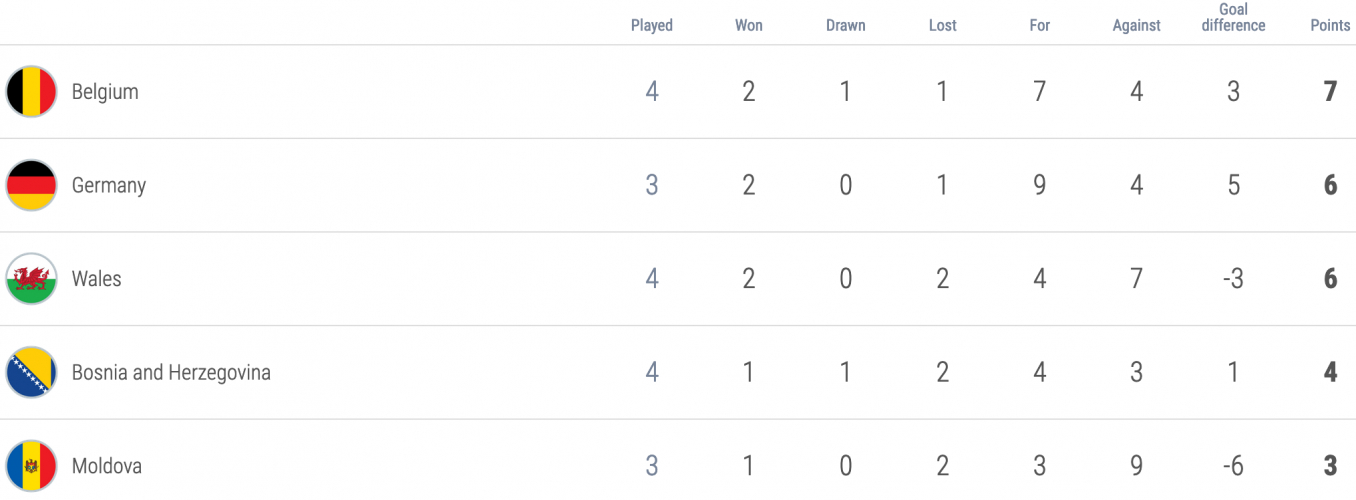Click the Points column header
This screenshot has height=500, width=1356.
tap(1330, 26)
